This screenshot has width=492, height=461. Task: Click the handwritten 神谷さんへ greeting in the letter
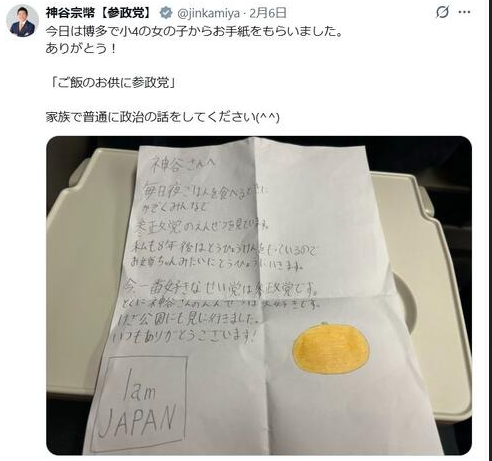coord(183,165)
